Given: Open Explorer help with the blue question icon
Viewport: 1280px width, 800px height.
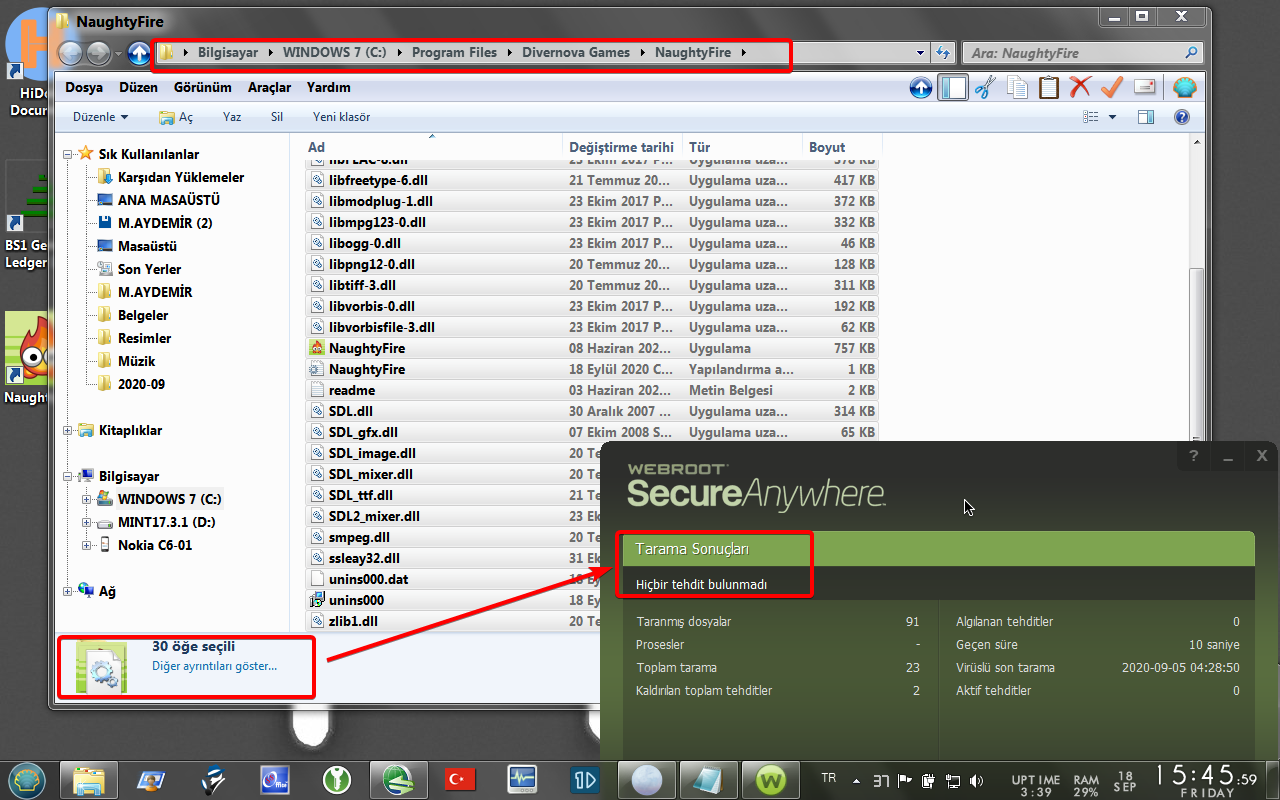Looking at the screenshot, I should pos(1182,117).
